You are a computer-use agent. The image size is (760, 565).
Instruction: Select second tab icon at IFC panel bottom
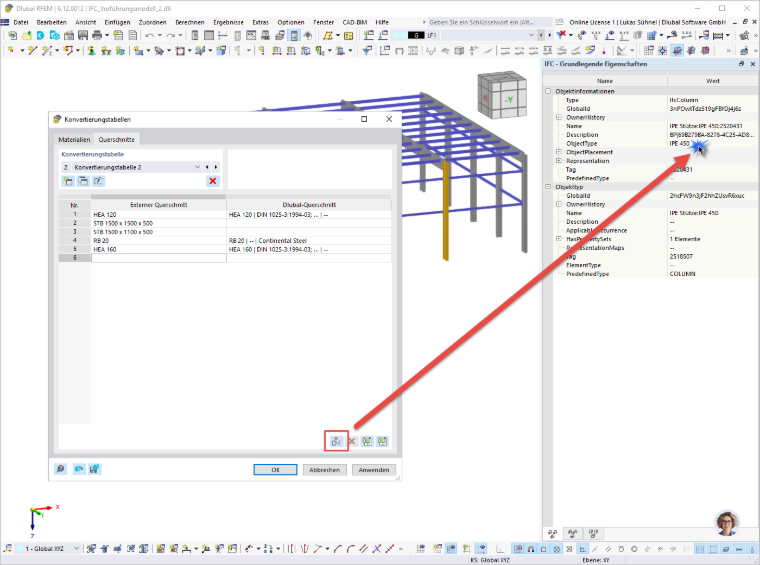pos(572,534)
